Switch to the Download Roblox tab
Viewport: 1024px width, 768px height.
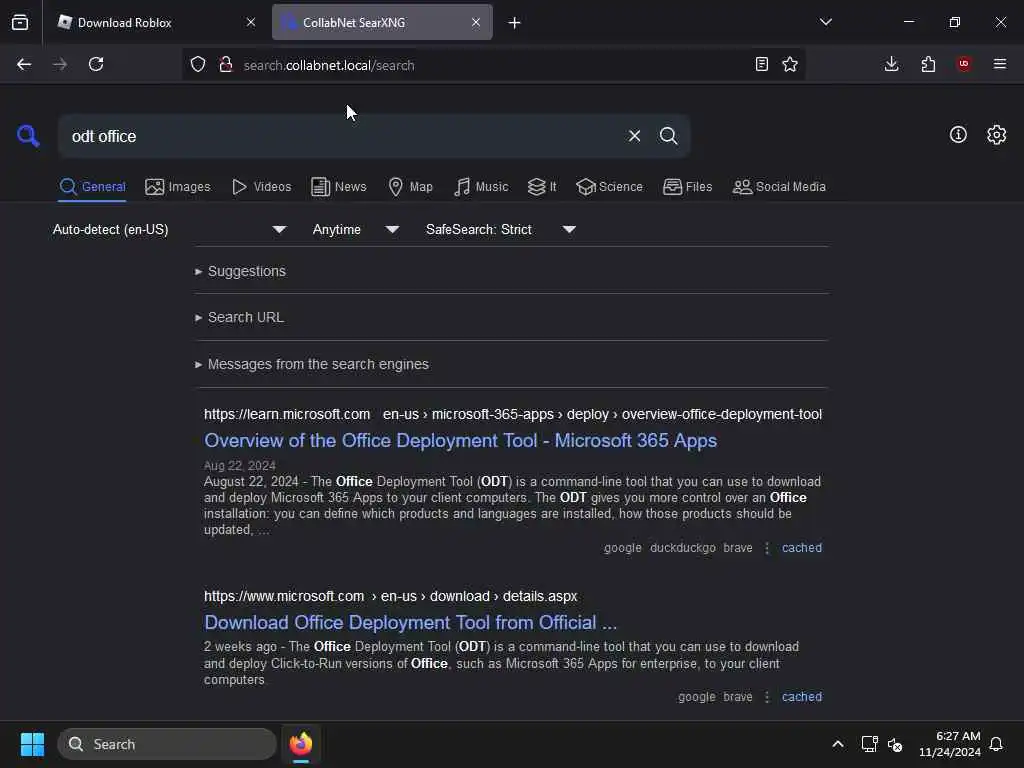coord(155,22)
